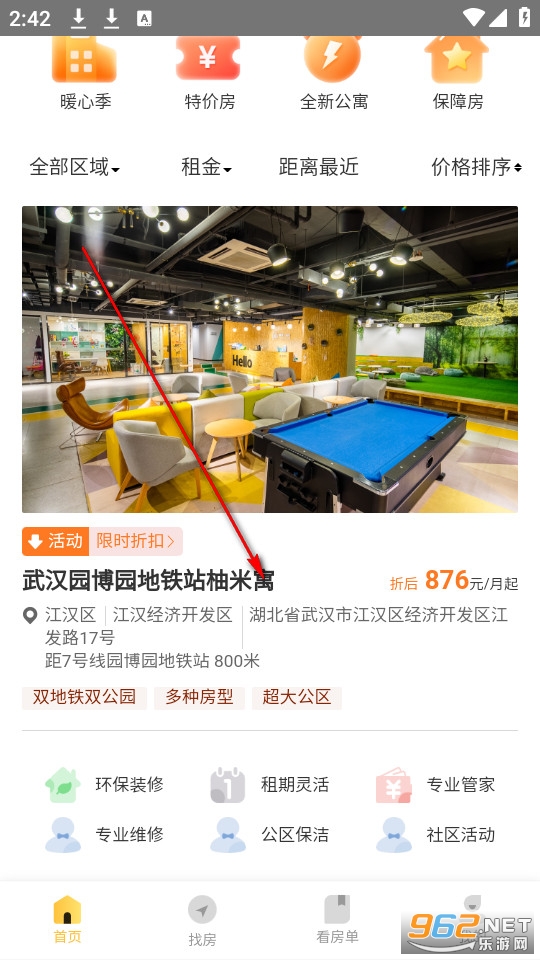Image resolution: width=540 pixels, height=960 pixels.
Task: Expand the 租金 filter dropdown
Action: (206, 167)
